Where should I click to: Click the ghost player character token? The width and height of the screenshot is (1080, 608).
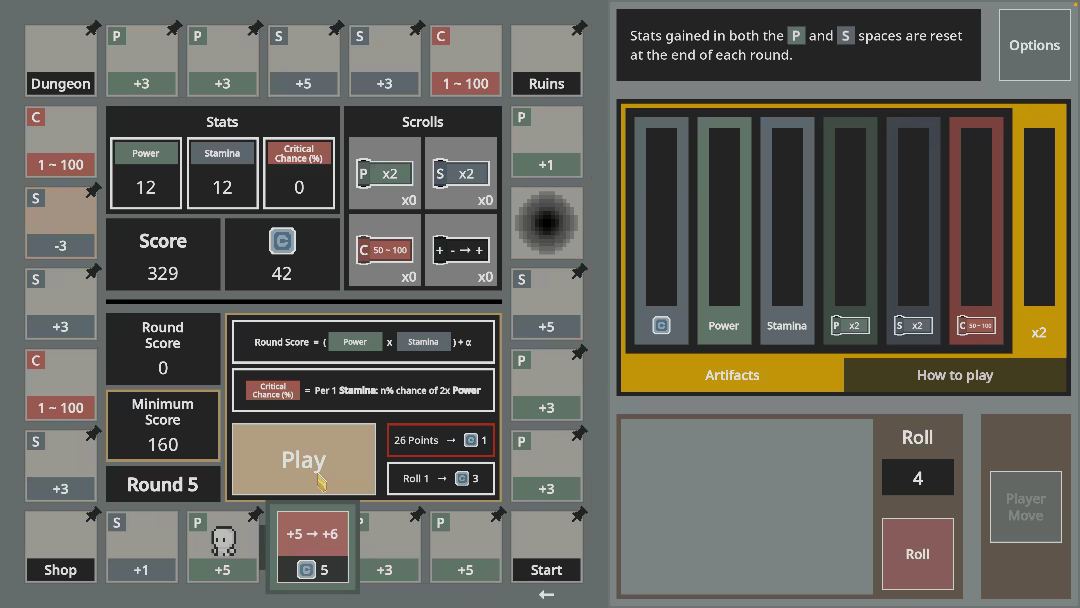coord(223,541)
